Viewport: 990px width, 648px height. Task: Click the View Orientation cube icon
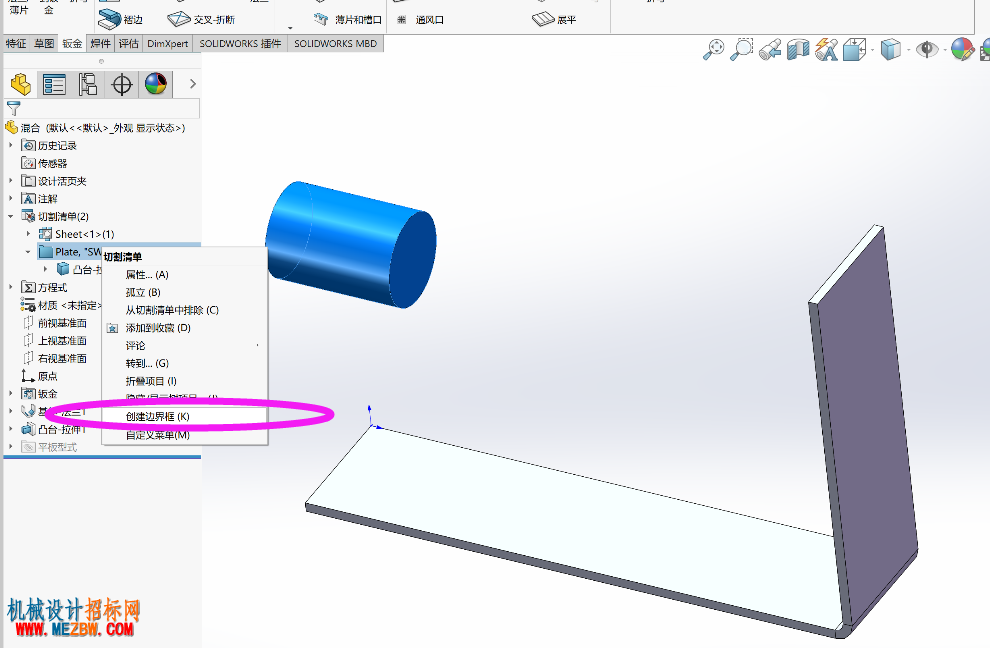(854, 49)
